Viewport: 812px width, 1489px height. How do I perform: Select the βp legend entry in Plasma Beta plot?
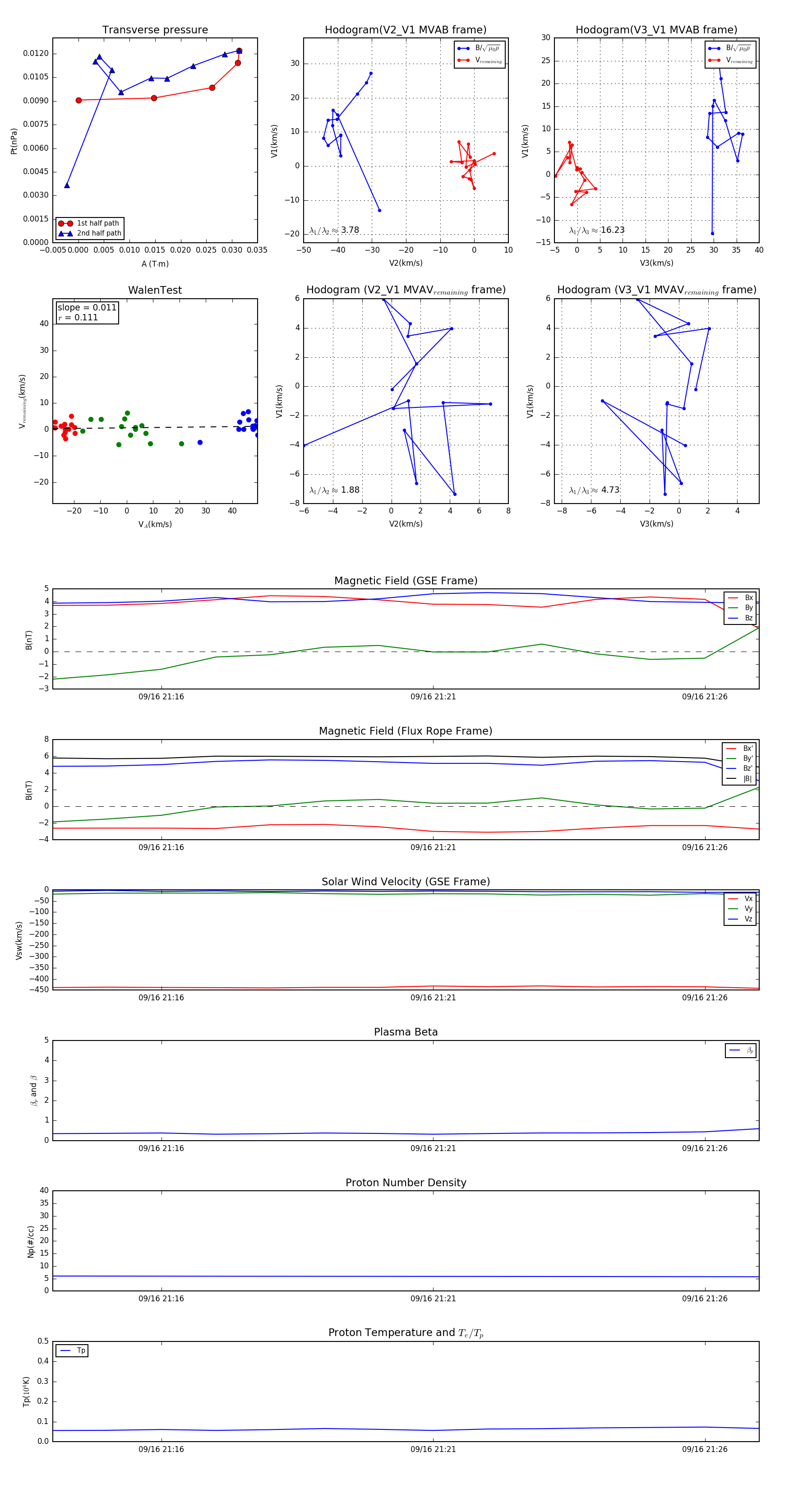coord(741,1050)
